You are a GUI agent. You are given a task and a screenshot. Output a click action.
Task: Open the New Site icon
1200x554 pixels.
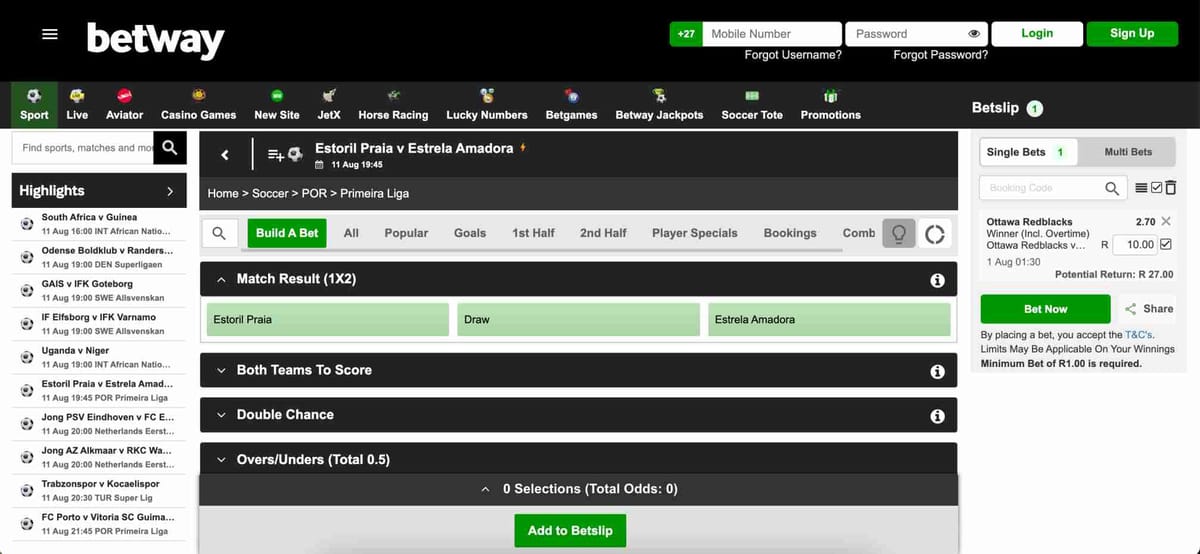point(277,96)
